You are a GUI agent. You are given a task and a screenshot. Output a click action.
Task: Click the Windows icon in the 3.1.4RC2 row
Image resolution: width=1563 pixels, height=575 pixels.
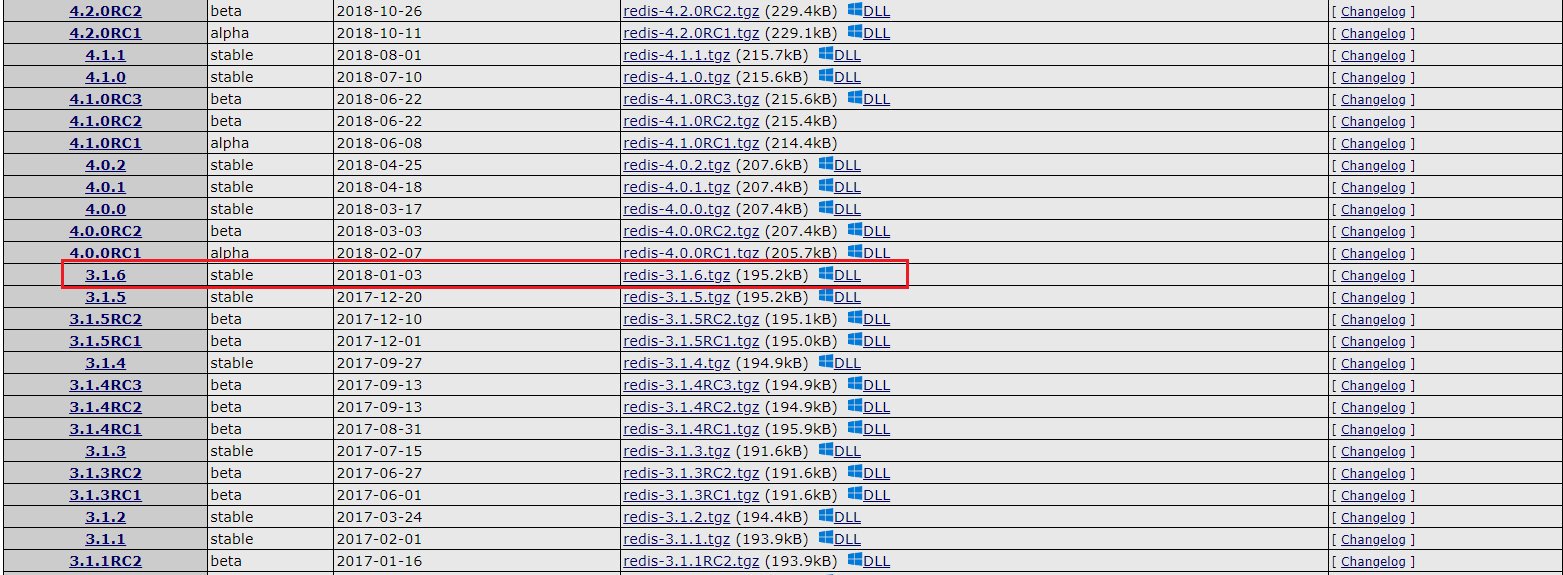855,405
